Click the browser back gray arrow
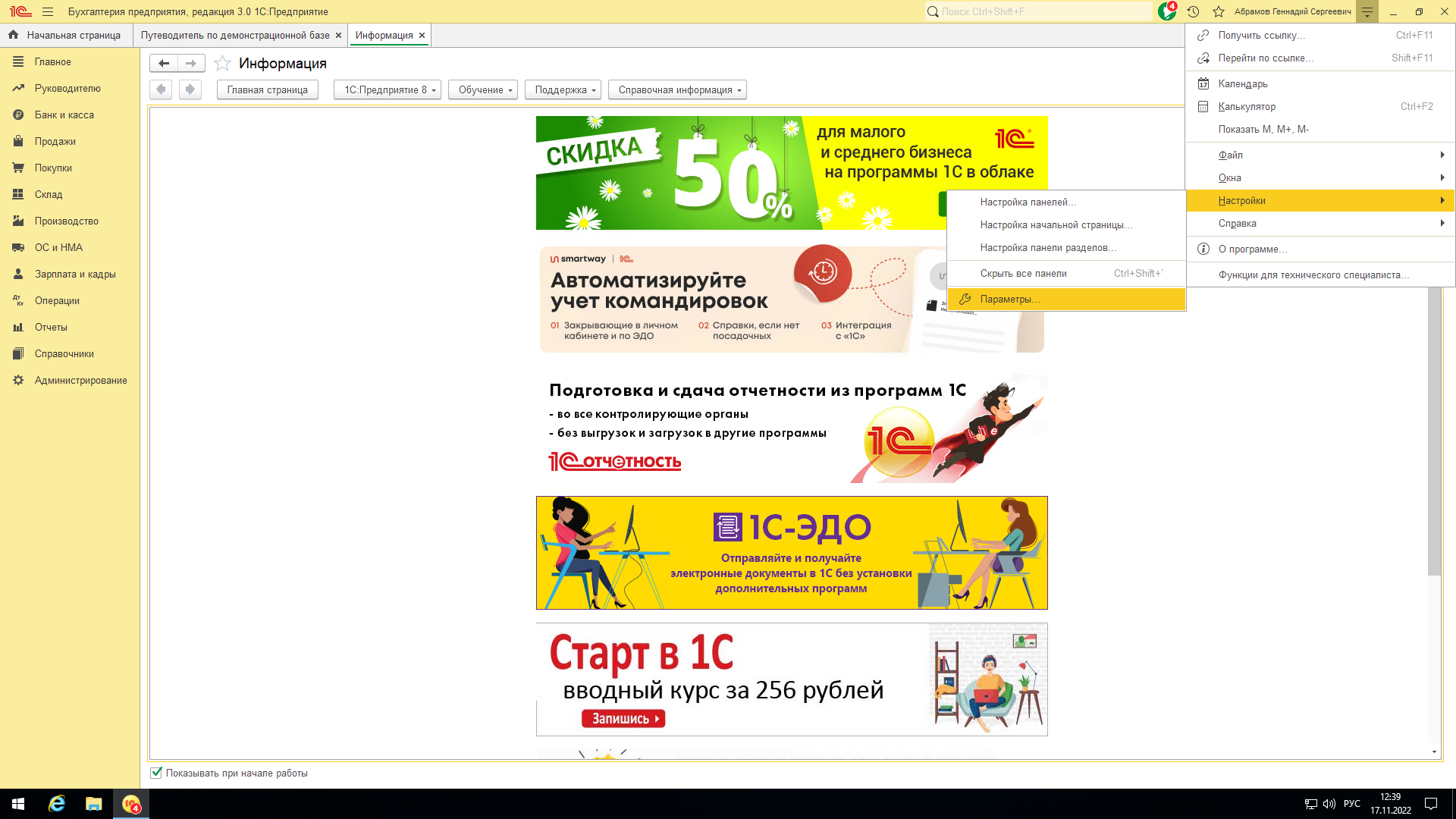1456x819 pixels. pyautogui.click(x=161, y=89)
